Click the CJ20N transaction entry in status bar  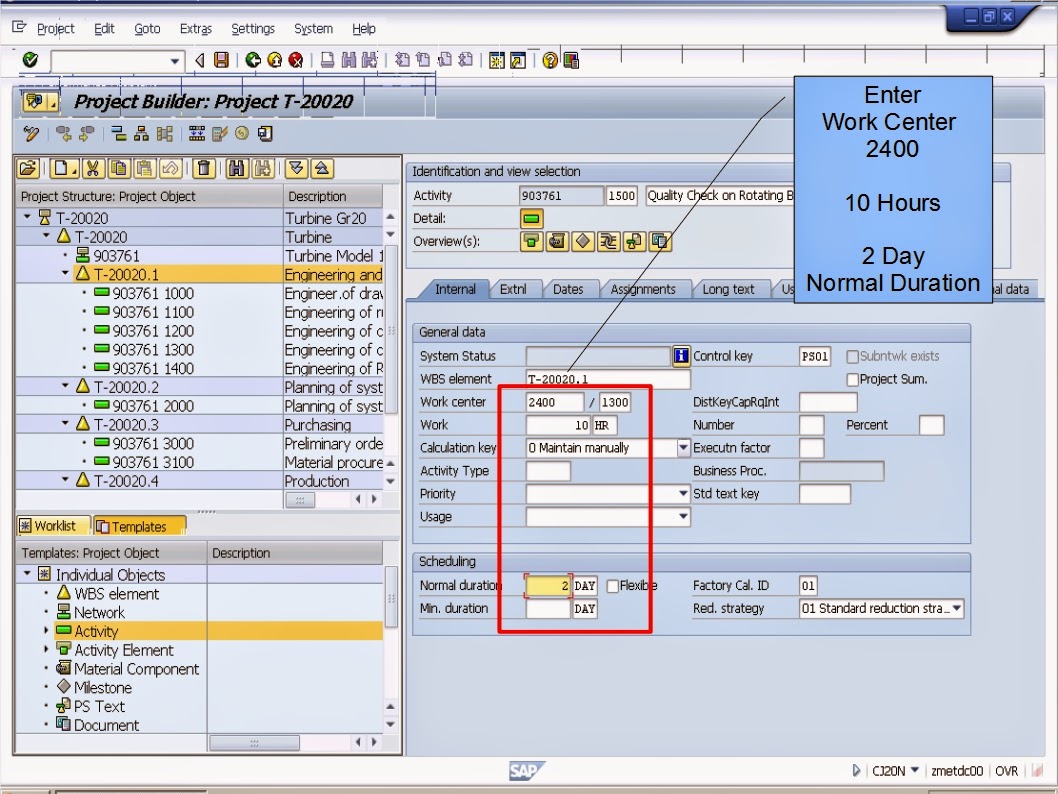coord(886,771)
